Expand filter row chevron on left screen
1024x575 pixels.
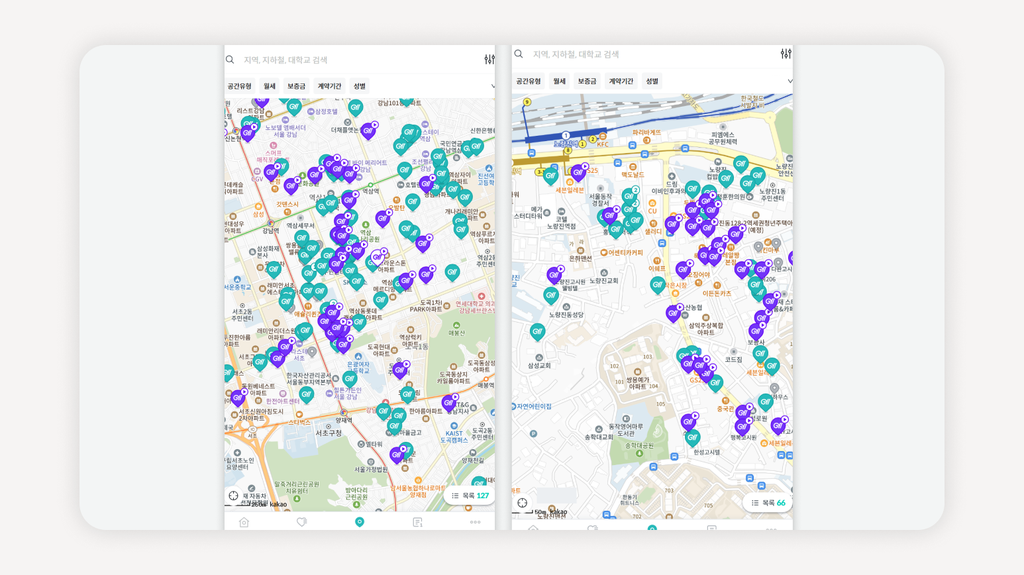click(492, 87)
